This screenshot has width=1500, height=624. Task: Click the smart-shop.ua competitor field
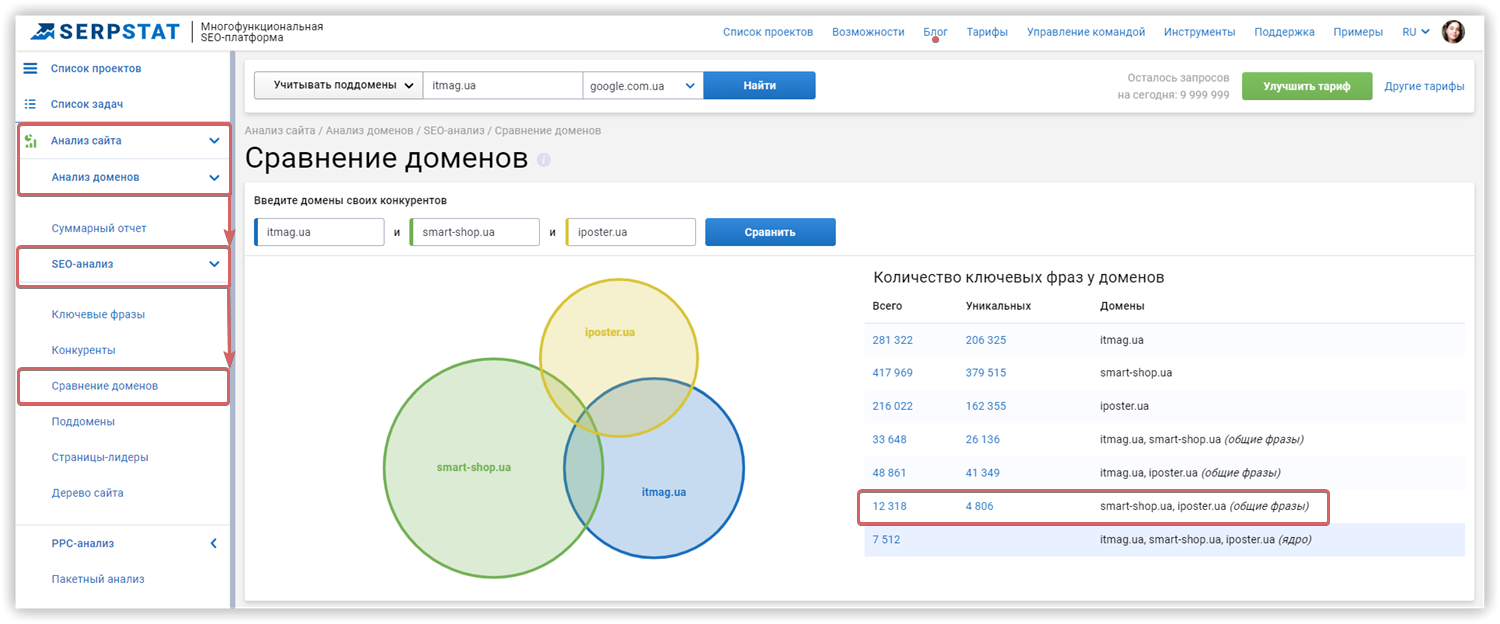pos(475,232)
